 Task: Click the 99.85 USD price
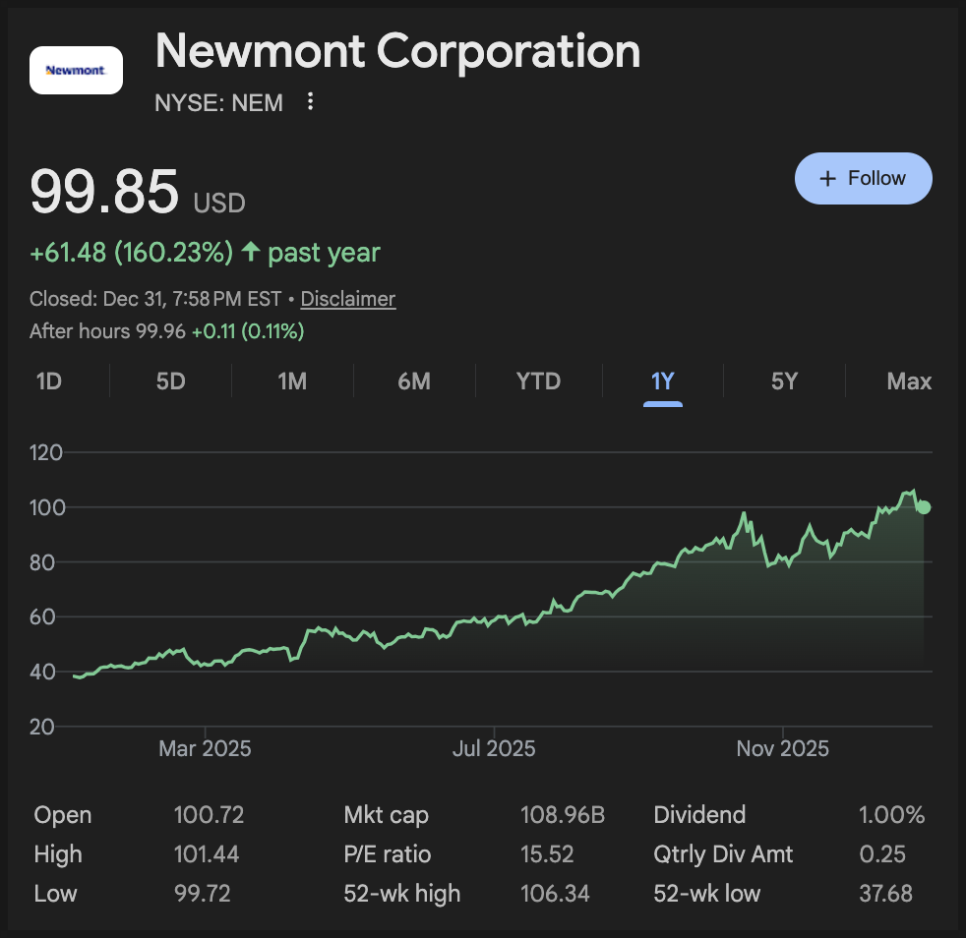pos(105,192)
